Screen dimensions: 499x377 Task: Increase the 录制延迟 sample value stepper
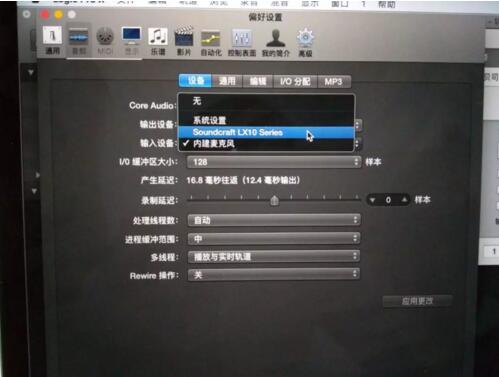(x=404, y=200)
